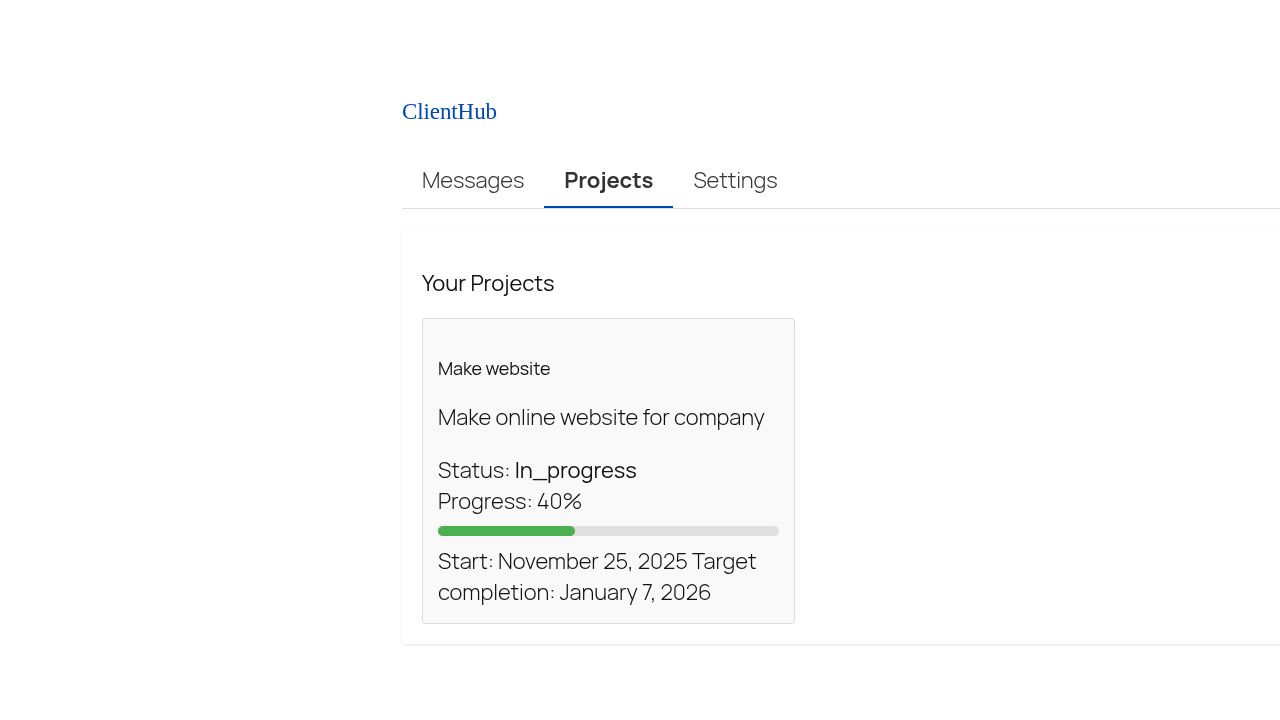Click the Your Projects heading
Viewport: 1280px width, 720px height.
coord(488,284)
